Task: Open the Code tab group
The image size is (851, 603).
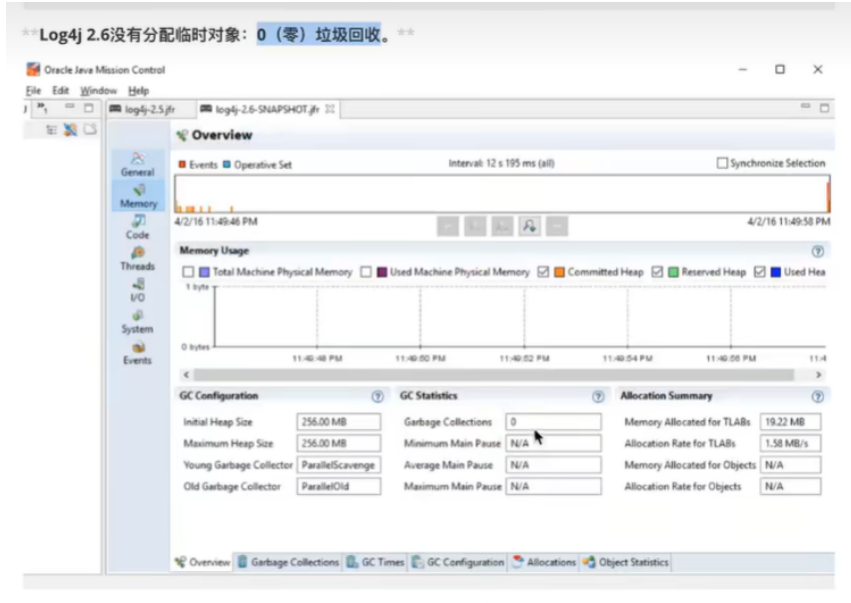Action: (138, 227)
